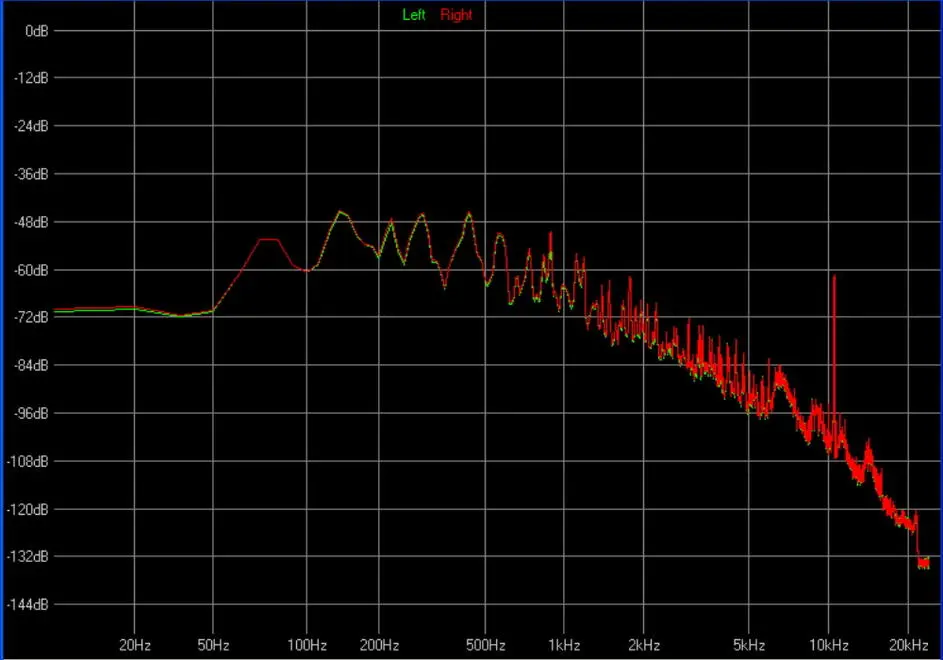943x660 pixels.
Task: Select the -120dB level label
Action: click(x=29, y=509)
